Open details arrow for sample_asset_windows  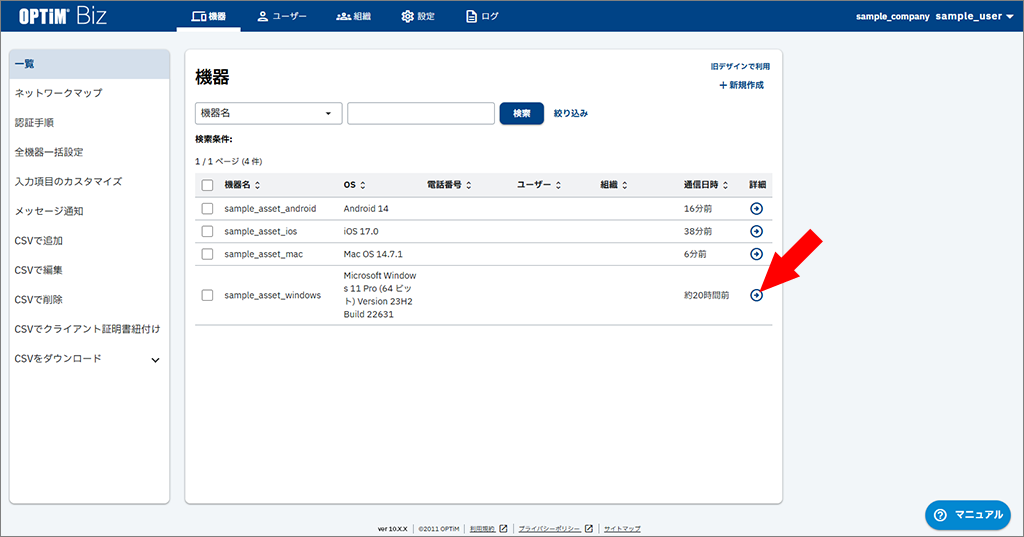tap(756, 295)
